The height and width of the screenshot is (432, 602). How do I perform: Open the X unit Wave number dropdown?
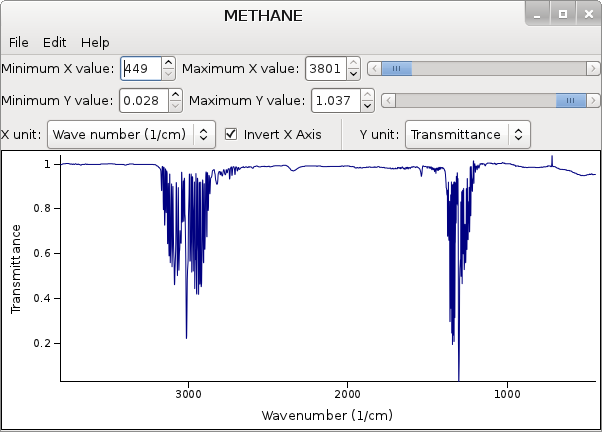131,134
